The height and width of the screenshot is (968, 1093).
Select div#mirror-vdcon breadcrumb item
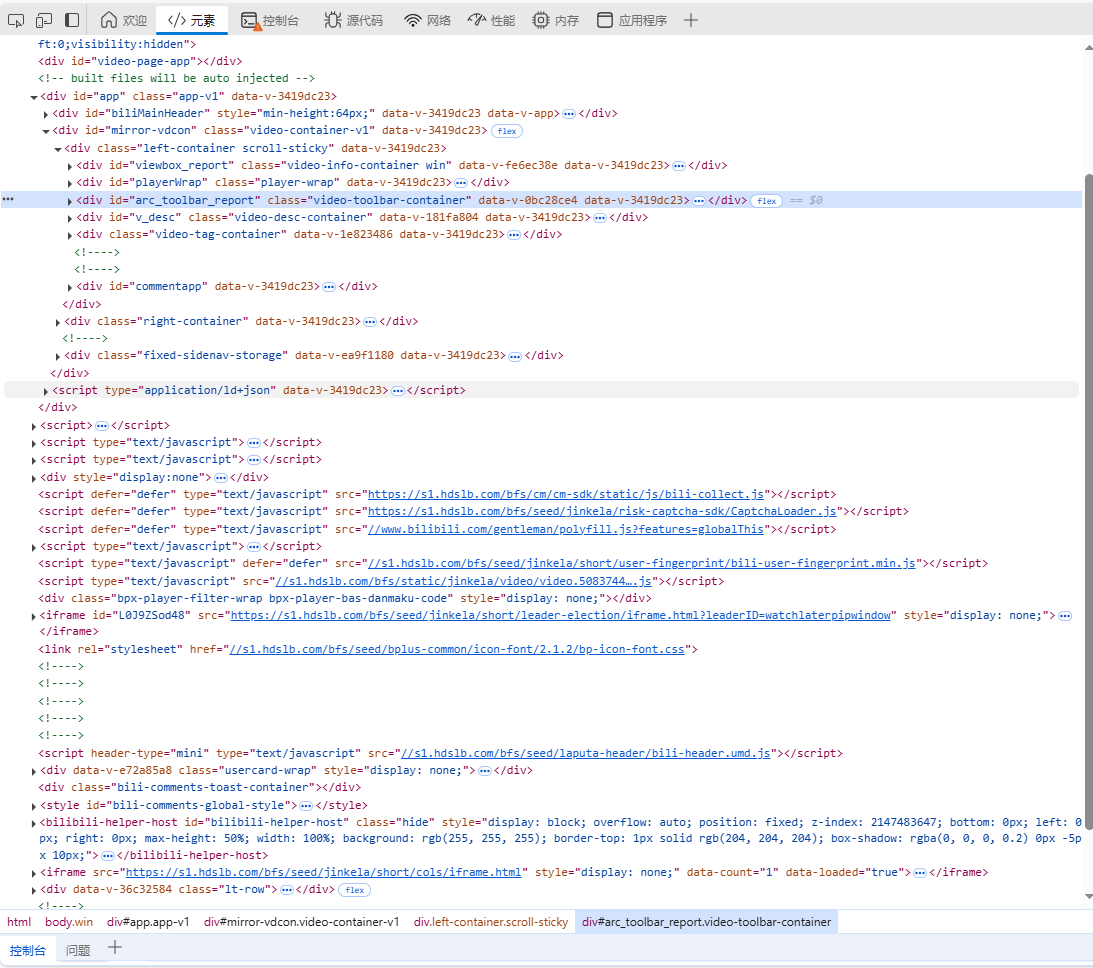(x=301, y=922)
